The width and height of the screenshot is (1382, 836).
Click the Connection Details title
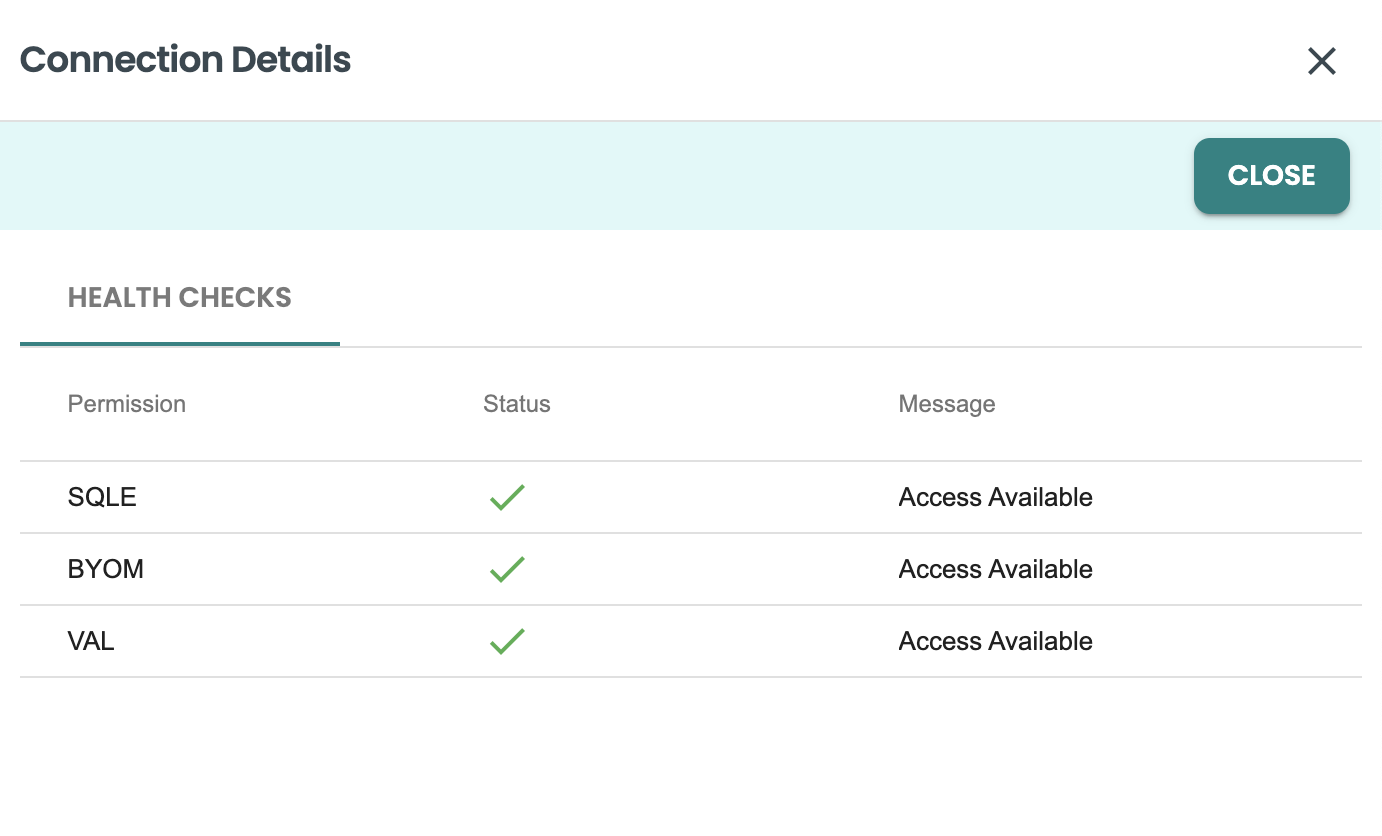[186, 60]
